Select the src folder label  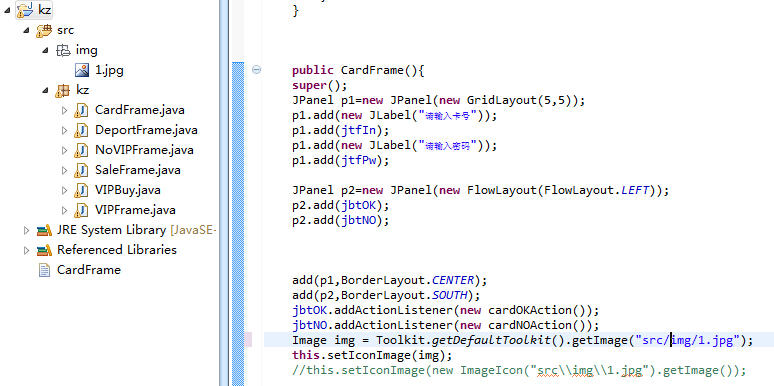click(65, 30)
